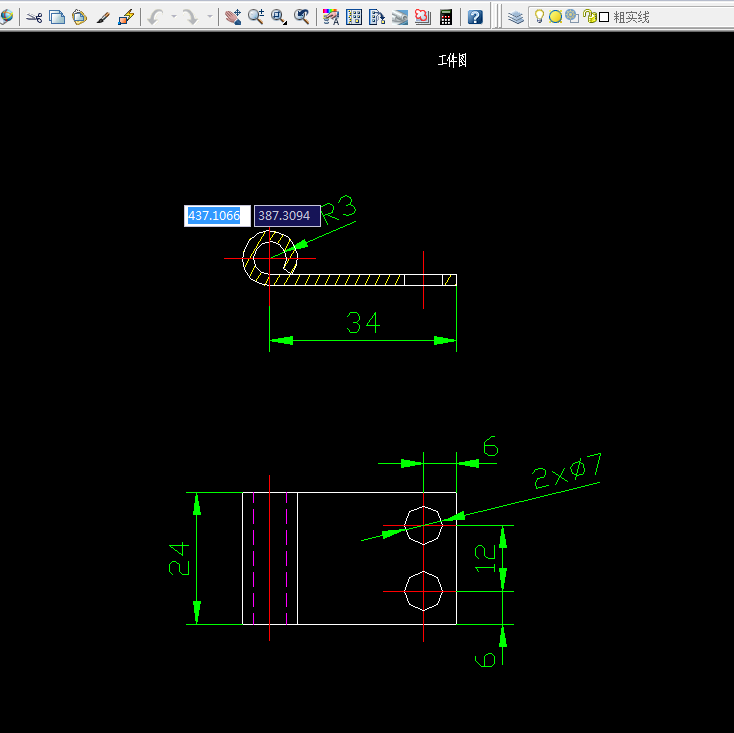The height and width of the screenshot is (733, 734).
Task: Open the Block Editor lightning icon
Action: click(x=126, y=18)
